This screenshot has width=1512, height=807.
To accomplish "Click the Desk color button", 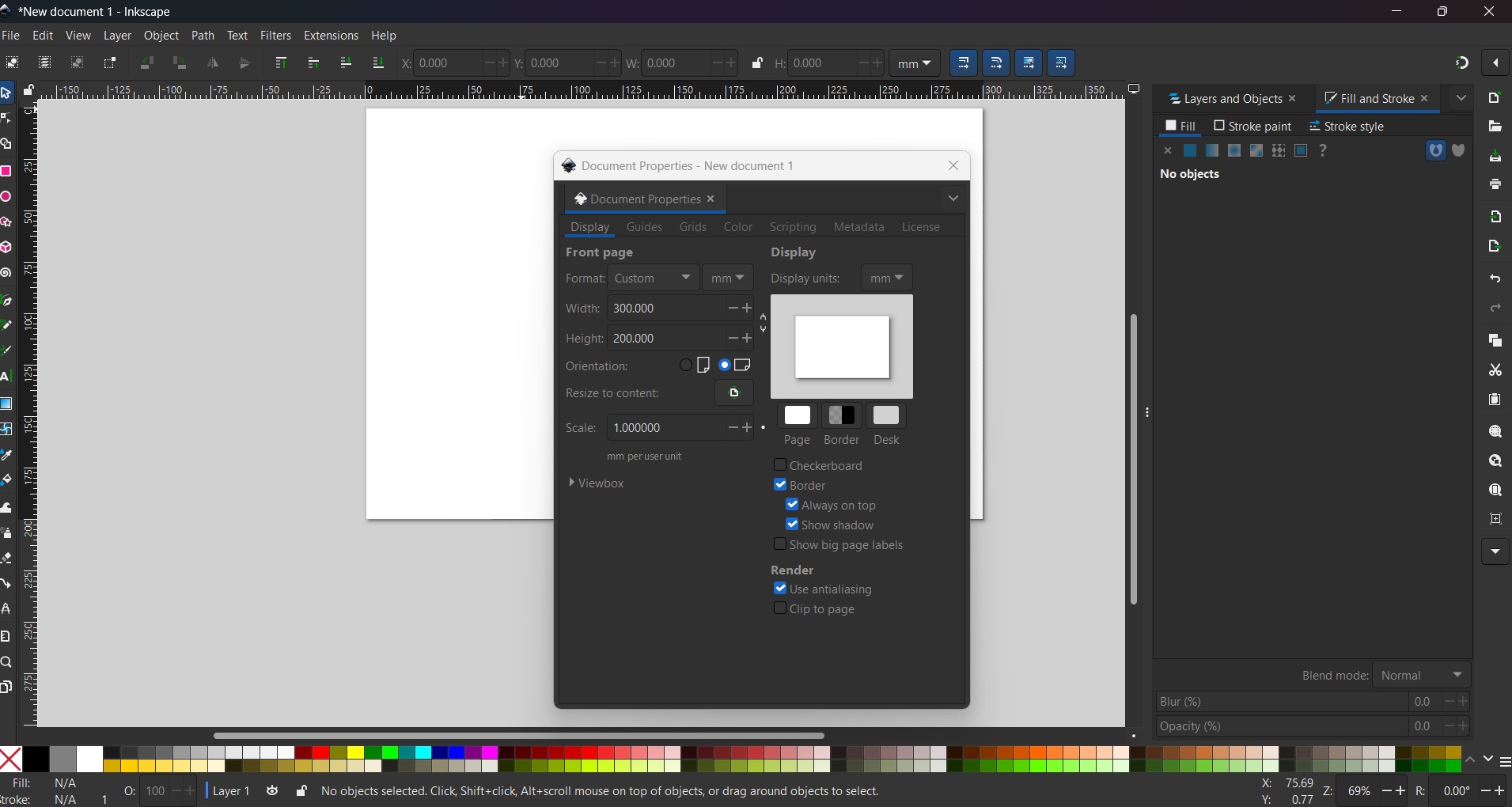I will point(886,415).
